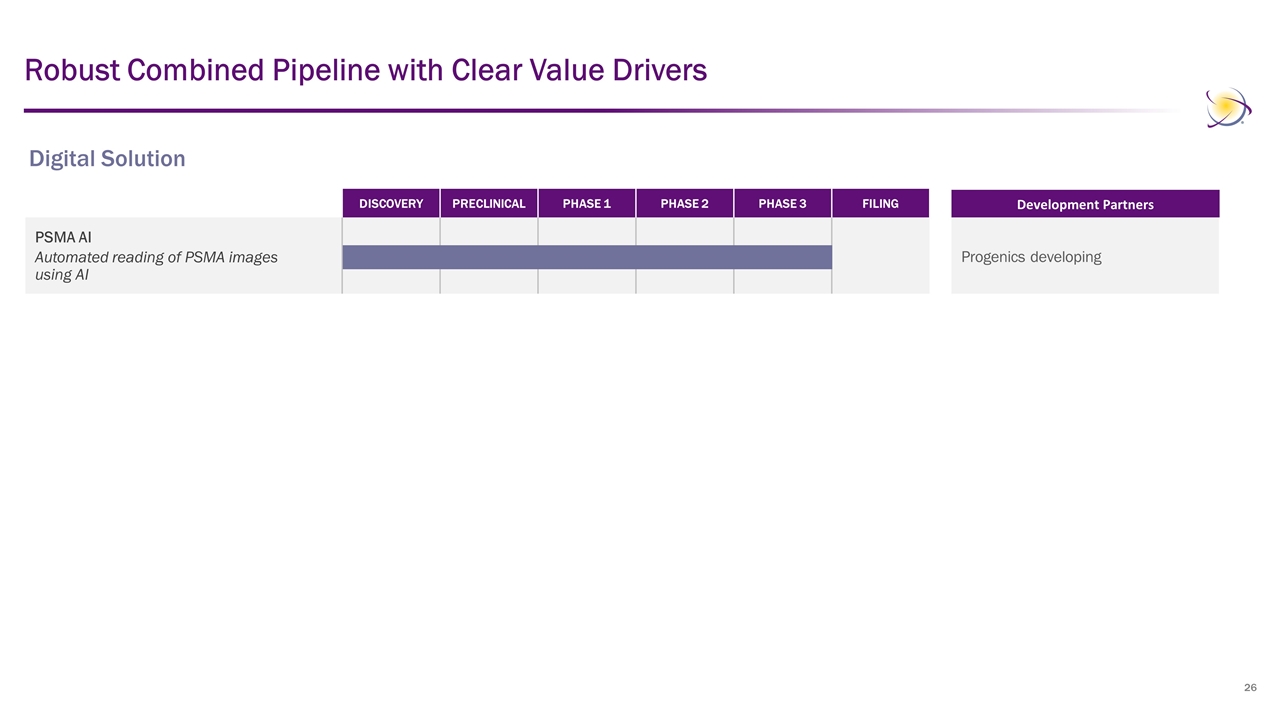Image resolution: width=1280 pixels, height=720 pixels.
Task: Click the empty FILING cell in PSMA AI row
Action: pos(880,256)
